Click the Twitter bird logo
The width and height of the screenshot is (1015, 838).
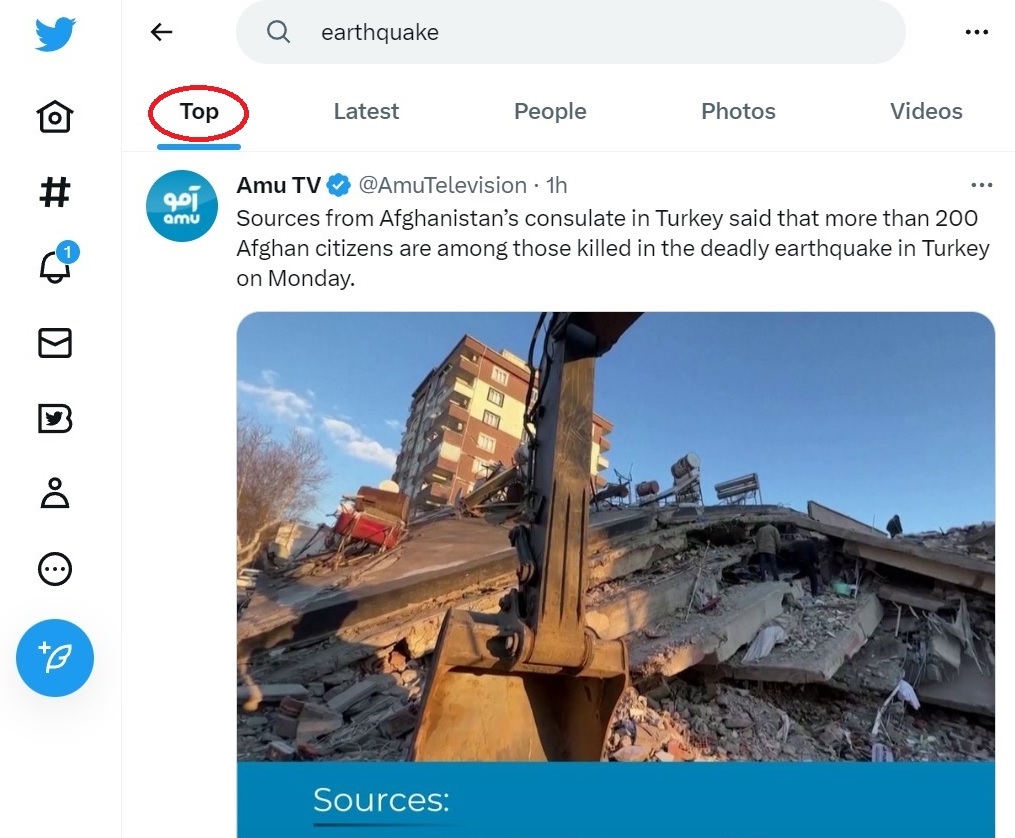pyautogui.click(x=55, y=35)
